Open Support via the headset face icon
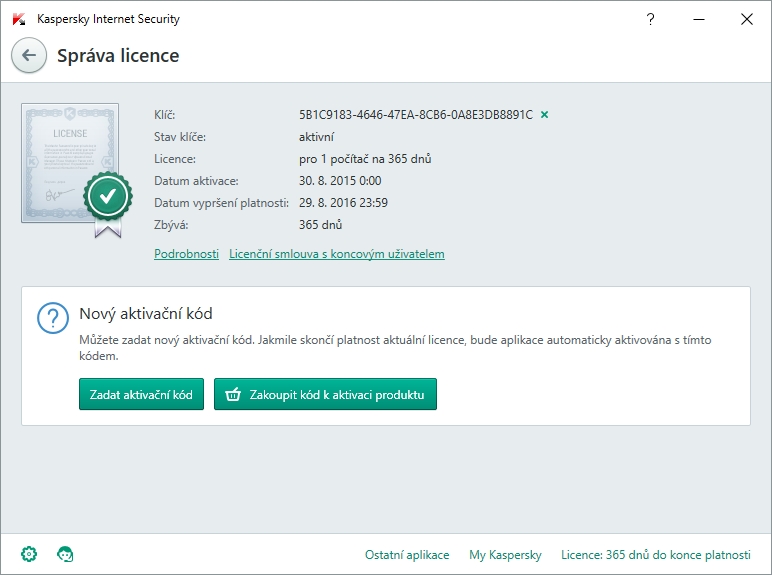Image resolution: width=772 pixels, height=575 pixels. 65,554
